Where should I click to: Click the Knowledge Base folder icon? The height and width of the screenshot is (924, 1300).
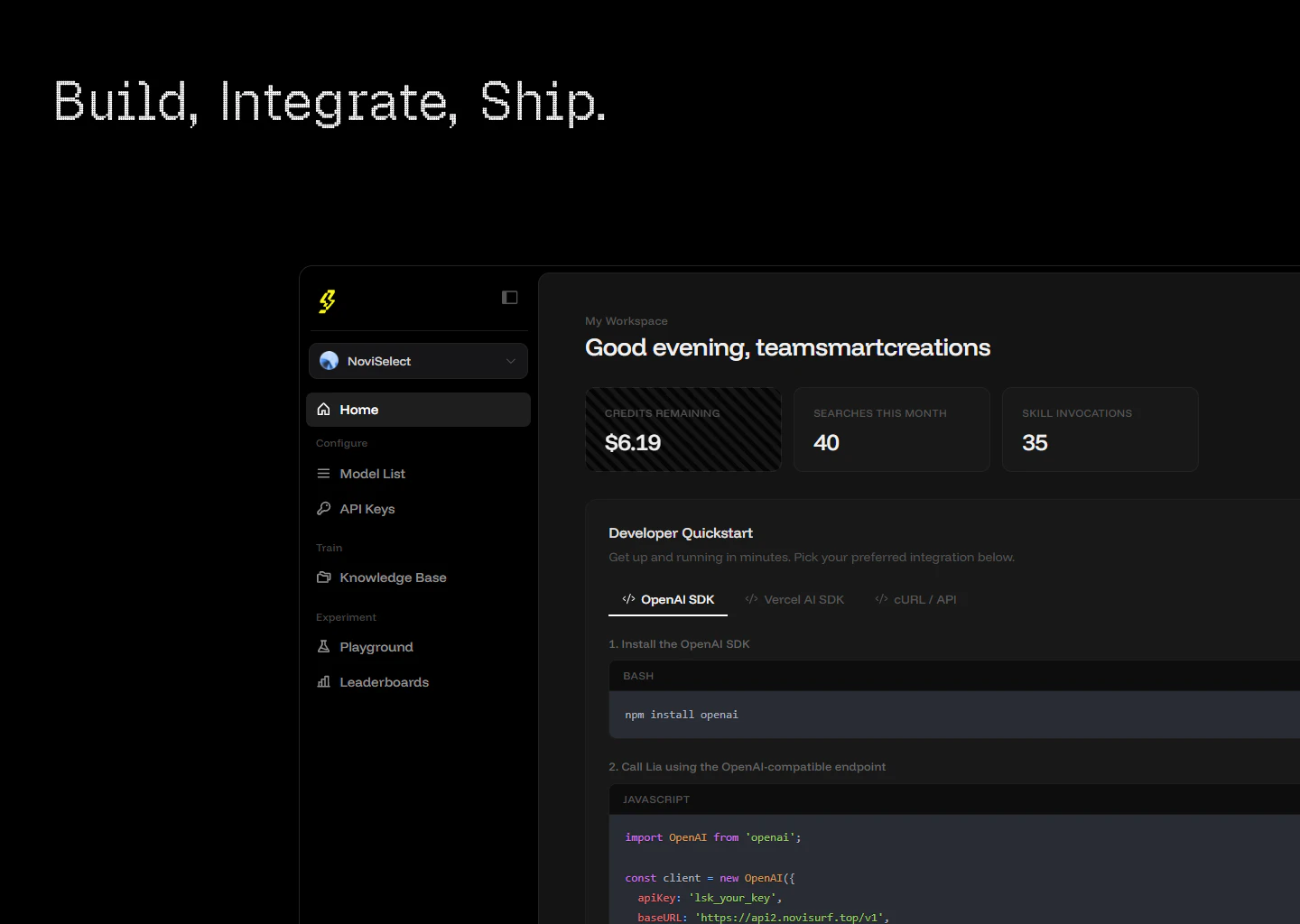pos(323,577)
